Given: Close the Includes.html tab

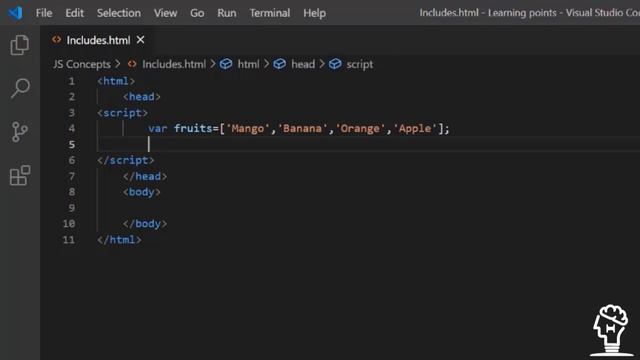Looking at the screenshot, I should tap(140, 40).
